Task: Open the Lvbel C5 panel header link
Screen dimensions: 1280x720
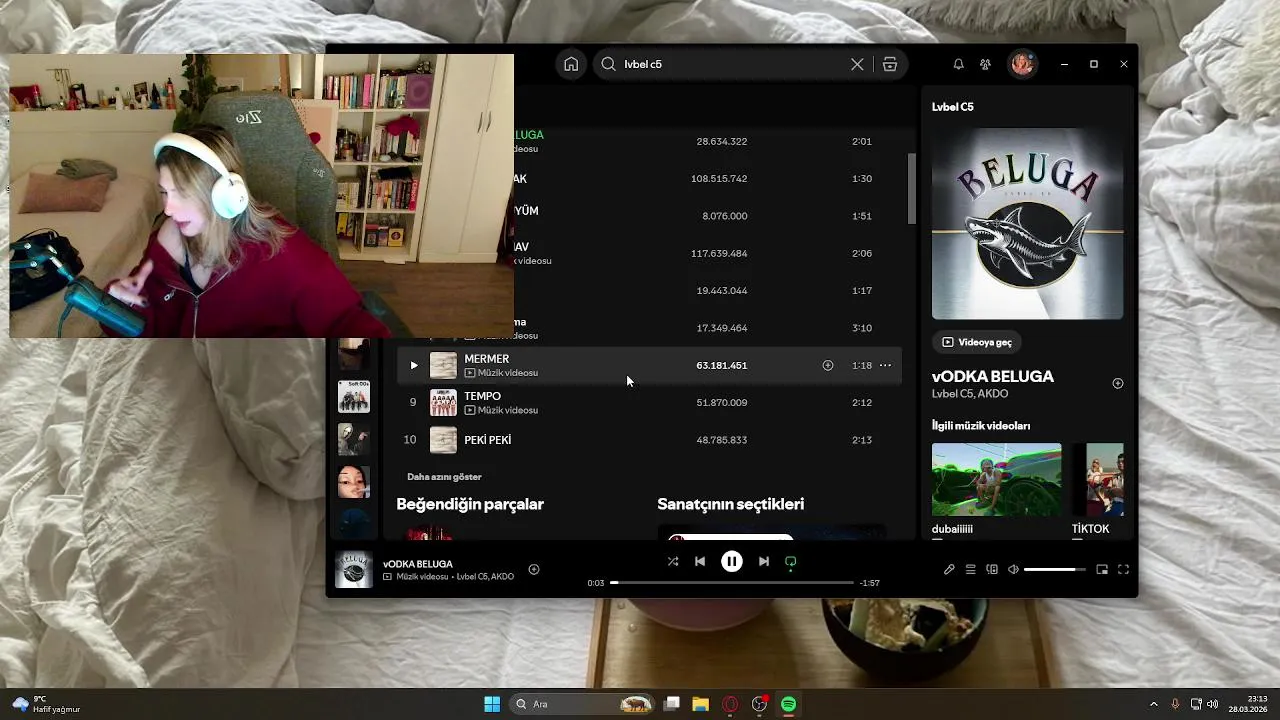Action: (953, 107)
